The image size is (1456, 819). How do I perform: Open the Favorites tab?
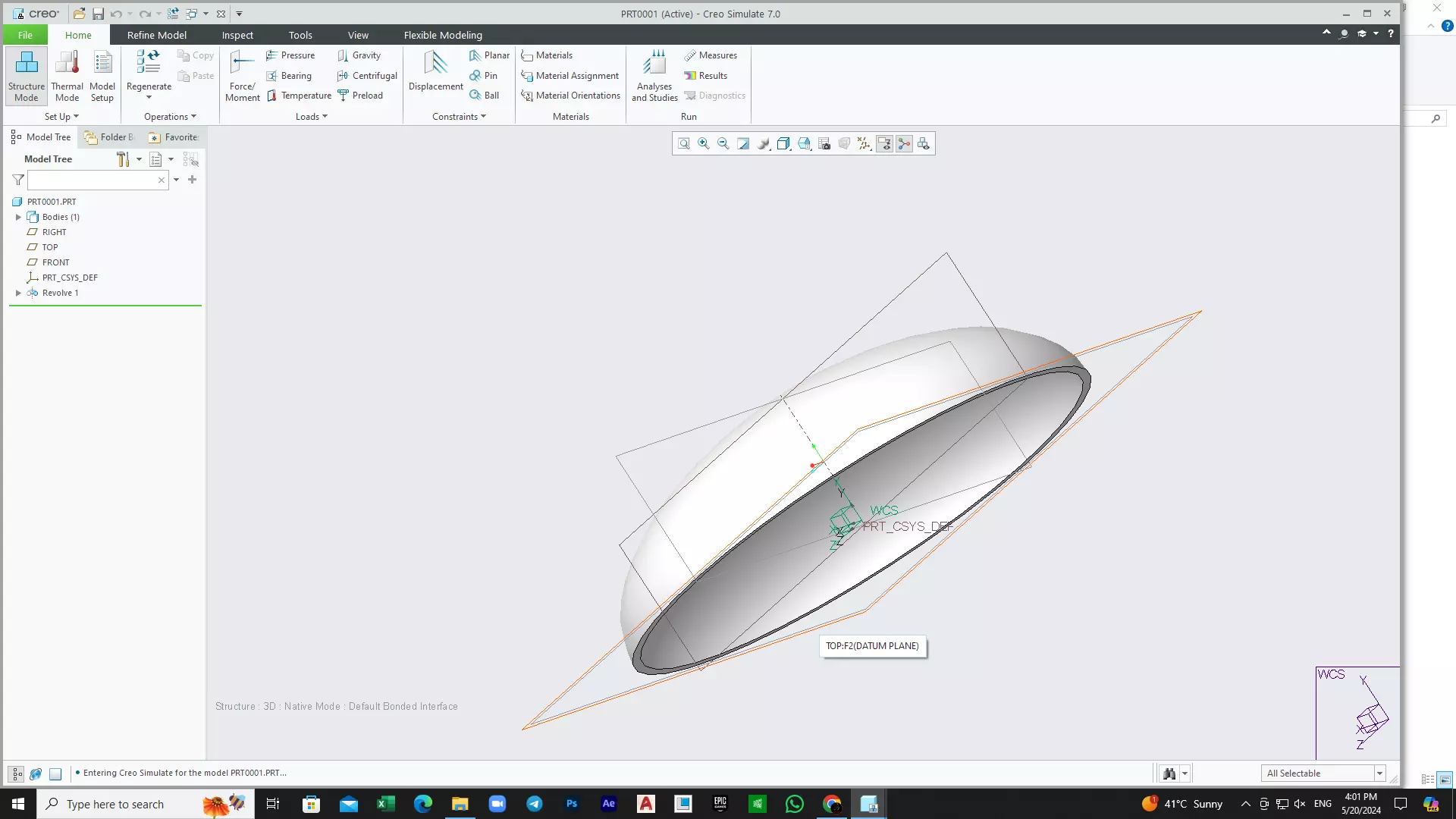tap(174, 137)
